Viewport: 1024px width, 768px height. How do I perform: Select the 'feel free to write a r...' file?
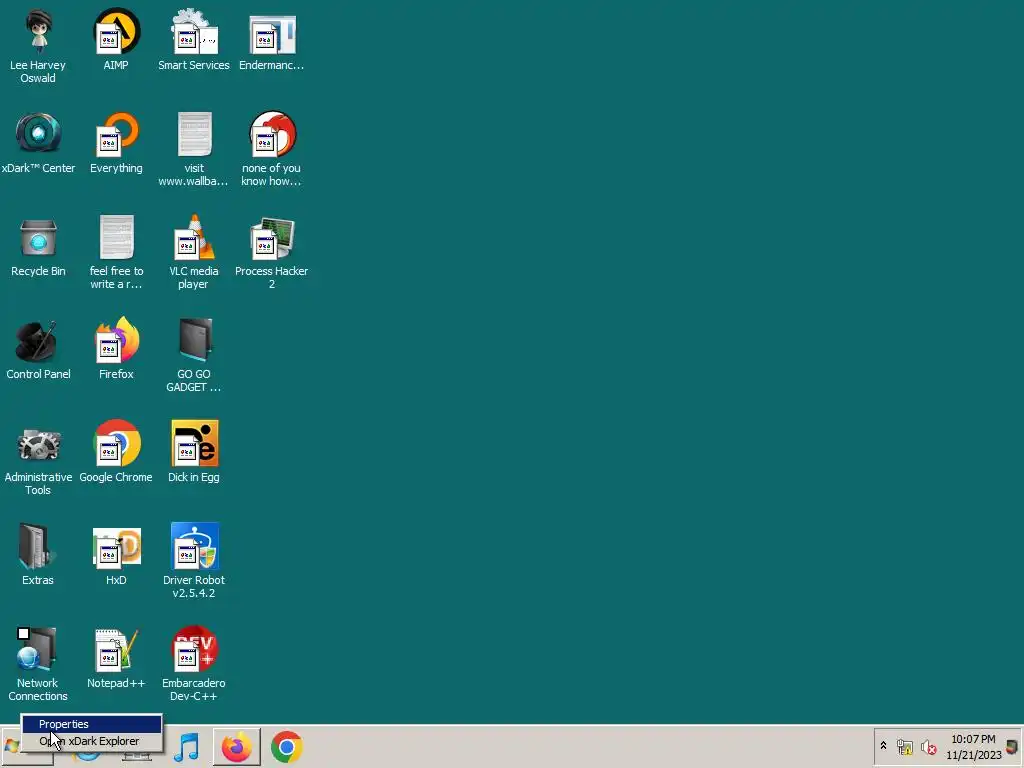coord(116,252)
